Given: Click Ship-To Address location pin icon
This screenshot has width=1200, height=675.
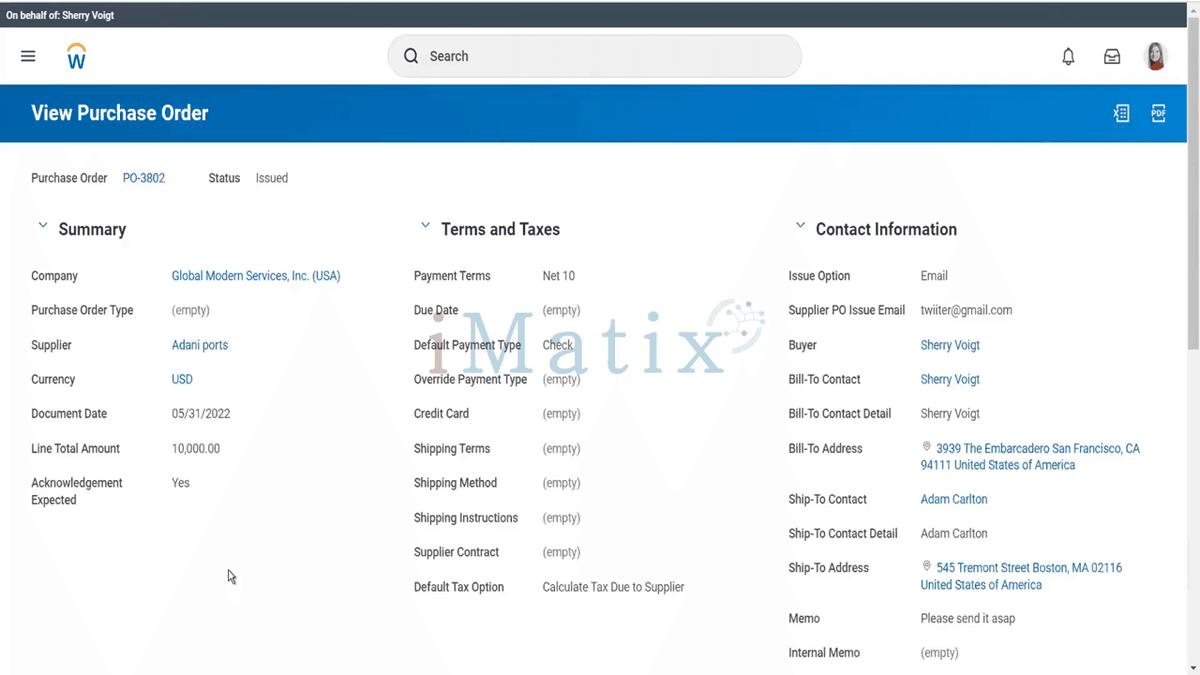Looking at the screenshot, I should pos(927,566).
